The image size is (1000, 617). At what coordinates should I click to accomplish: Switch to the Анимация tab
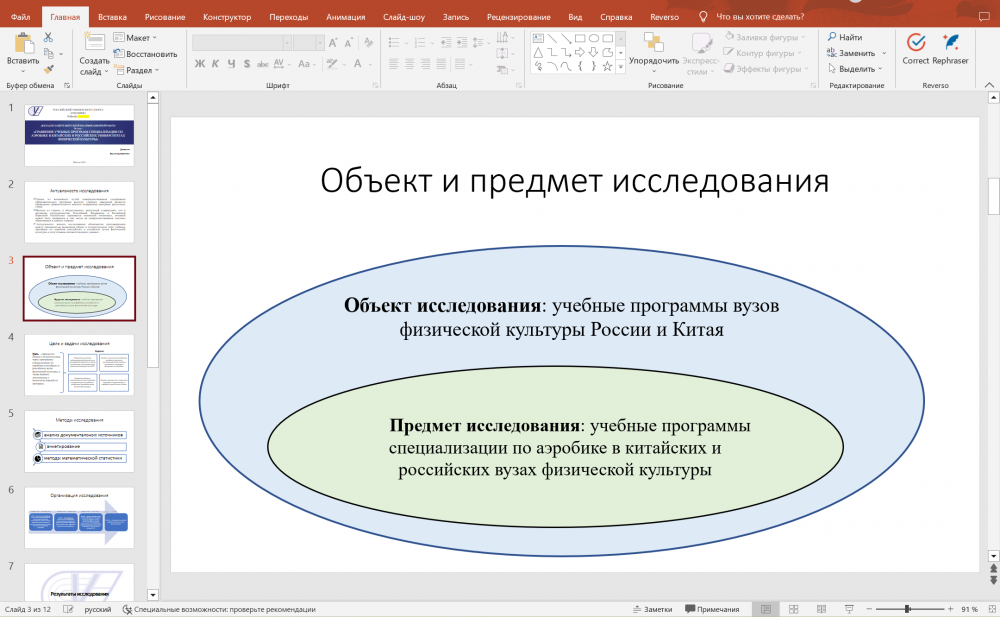tap(346, 17)
